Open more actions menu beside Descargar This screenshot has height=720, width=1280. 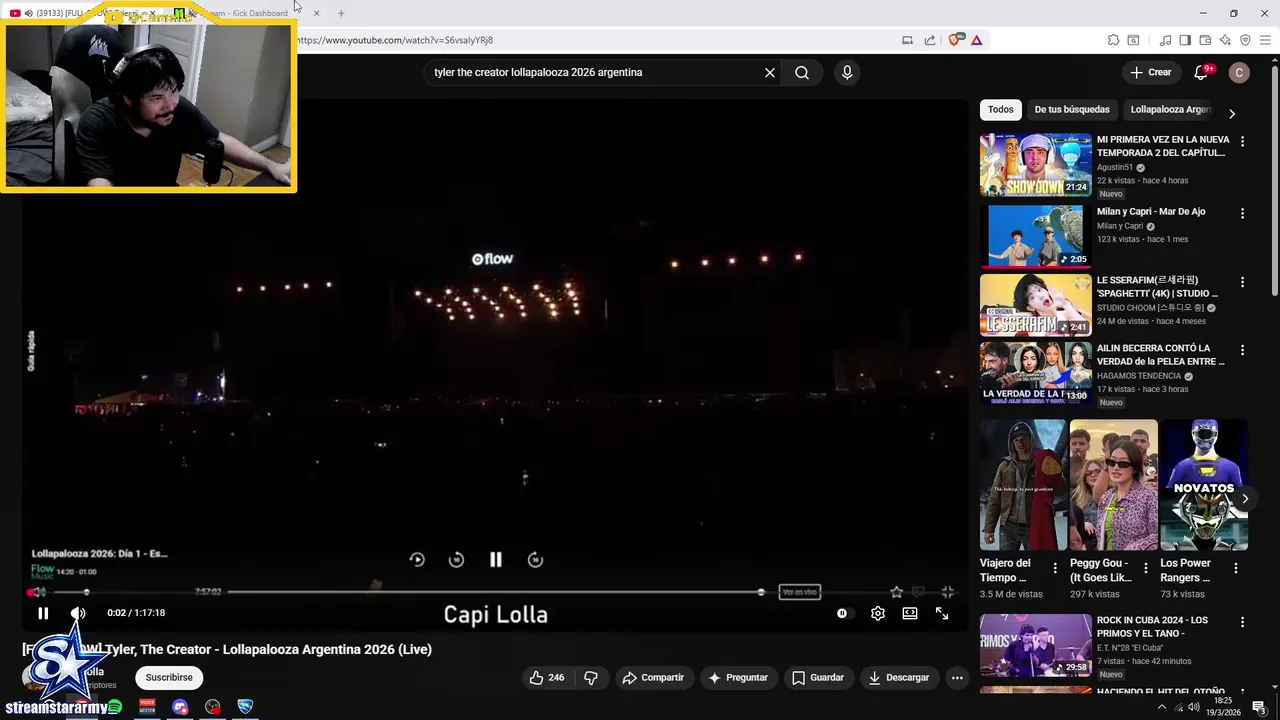point(957,678)
